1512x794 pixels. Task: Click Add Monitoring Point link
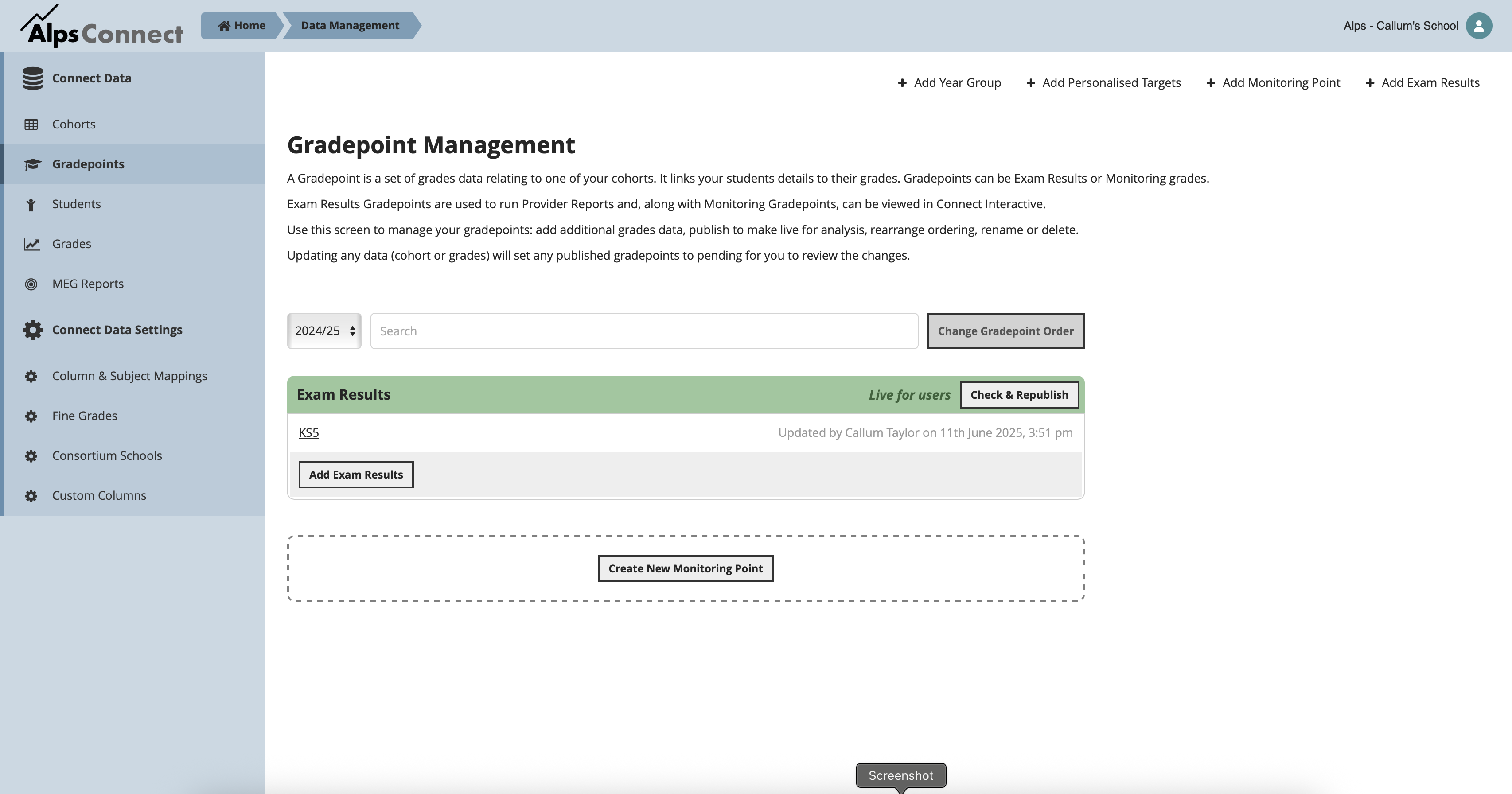tap(1273, 83)
